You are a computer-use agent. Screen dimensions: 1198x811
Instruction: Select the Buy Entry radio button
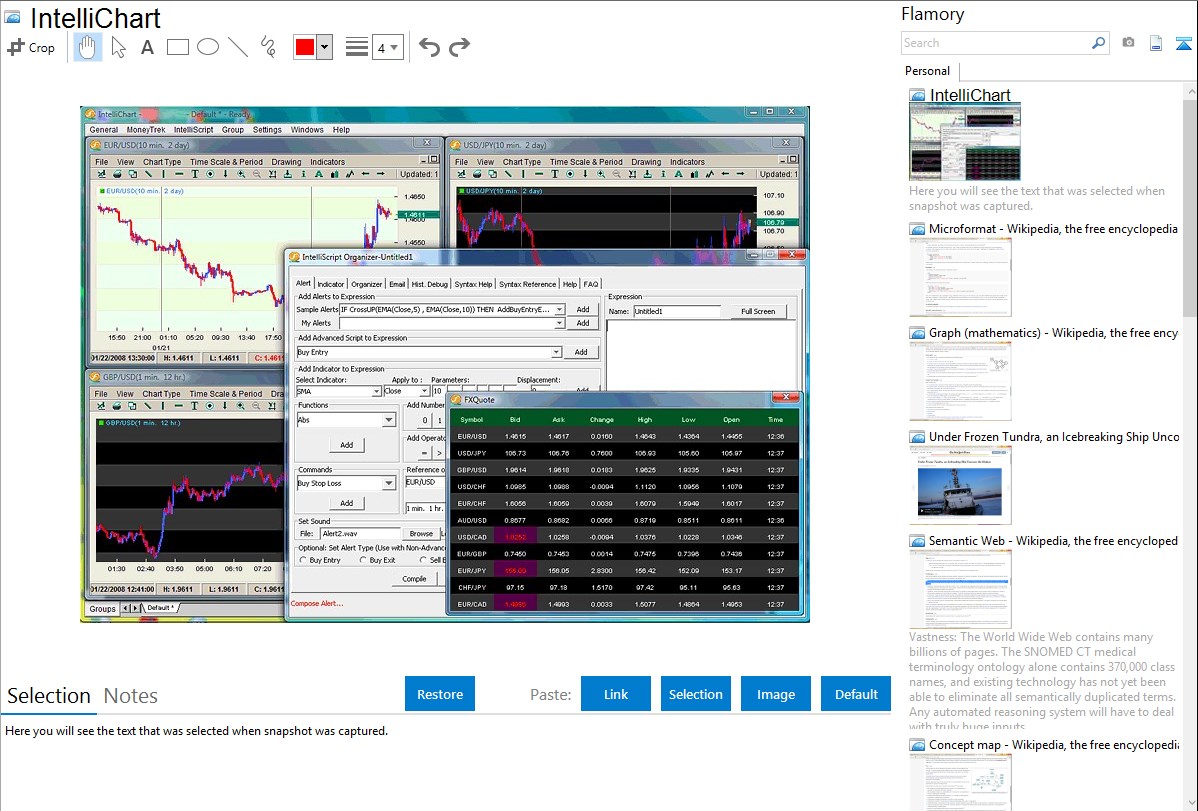303,560
